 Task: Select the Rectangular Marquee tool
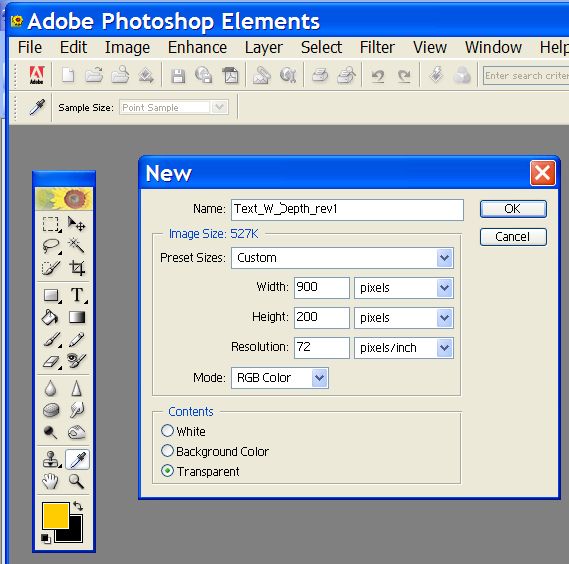click(x=50, y=224)
